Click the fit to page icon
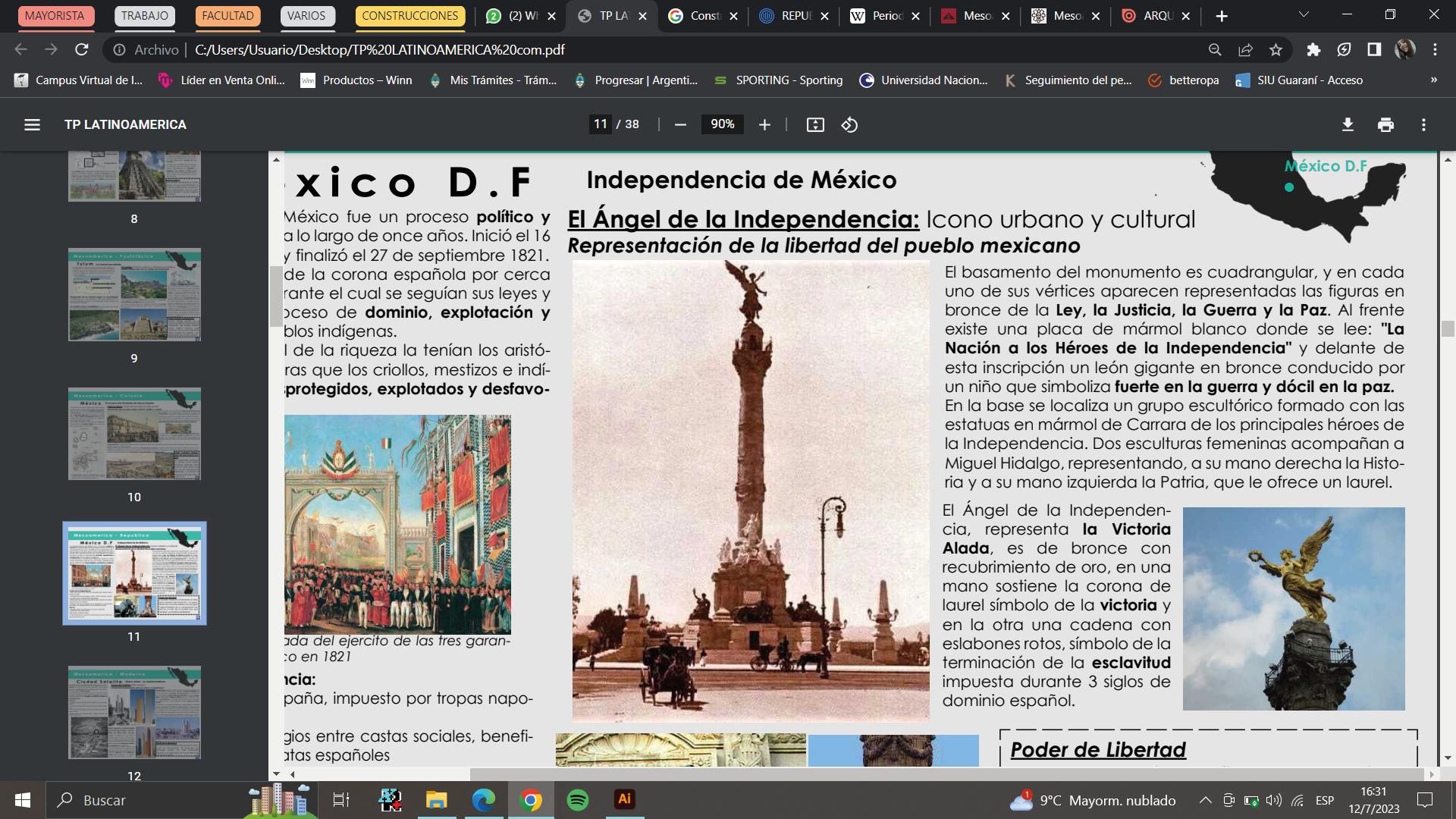Image resolution: width=1456 pixels, height=819 pixels. point(815,124)
